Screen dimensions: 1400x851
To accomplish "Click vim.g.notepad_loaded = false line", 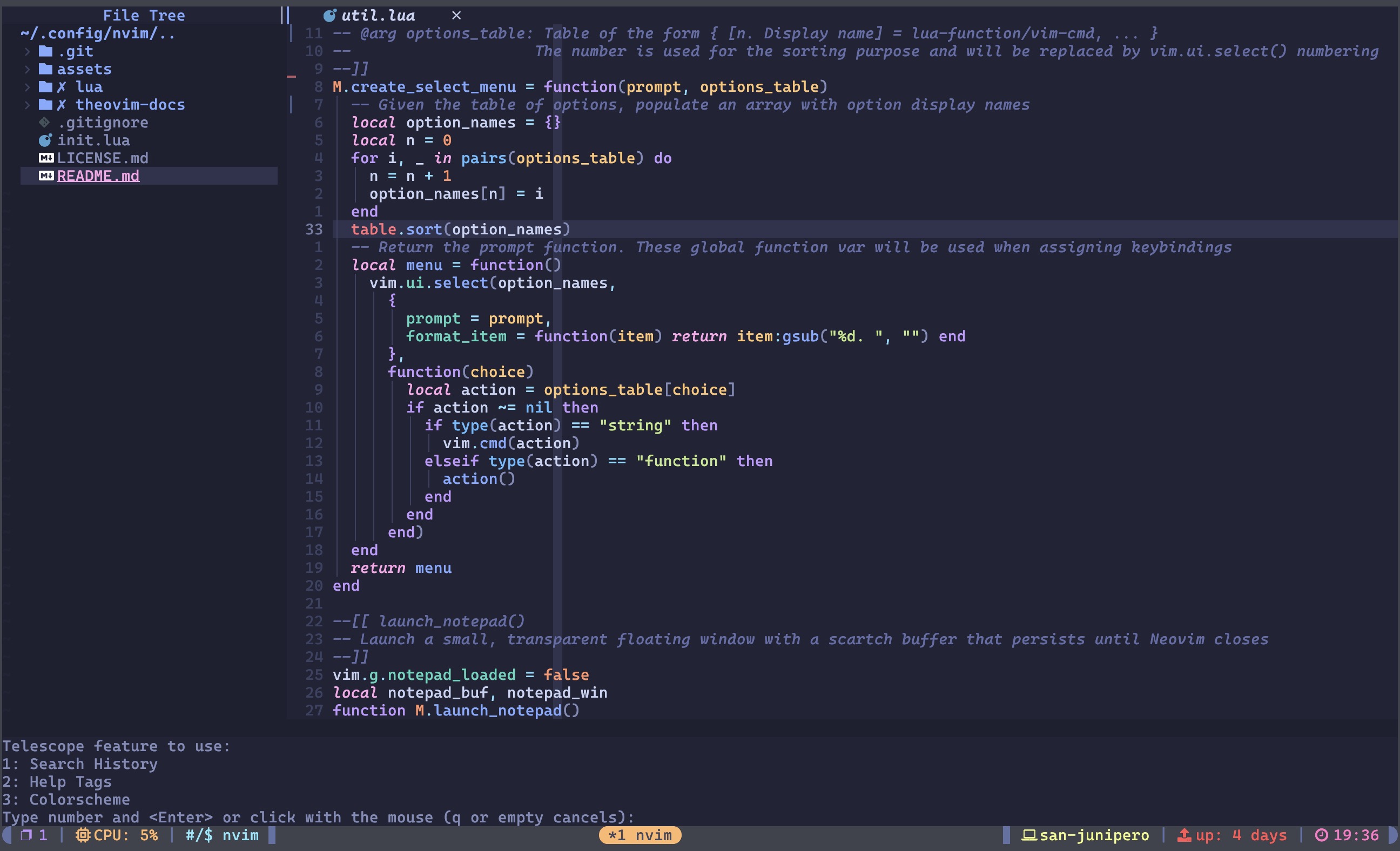I will (461, 675).
